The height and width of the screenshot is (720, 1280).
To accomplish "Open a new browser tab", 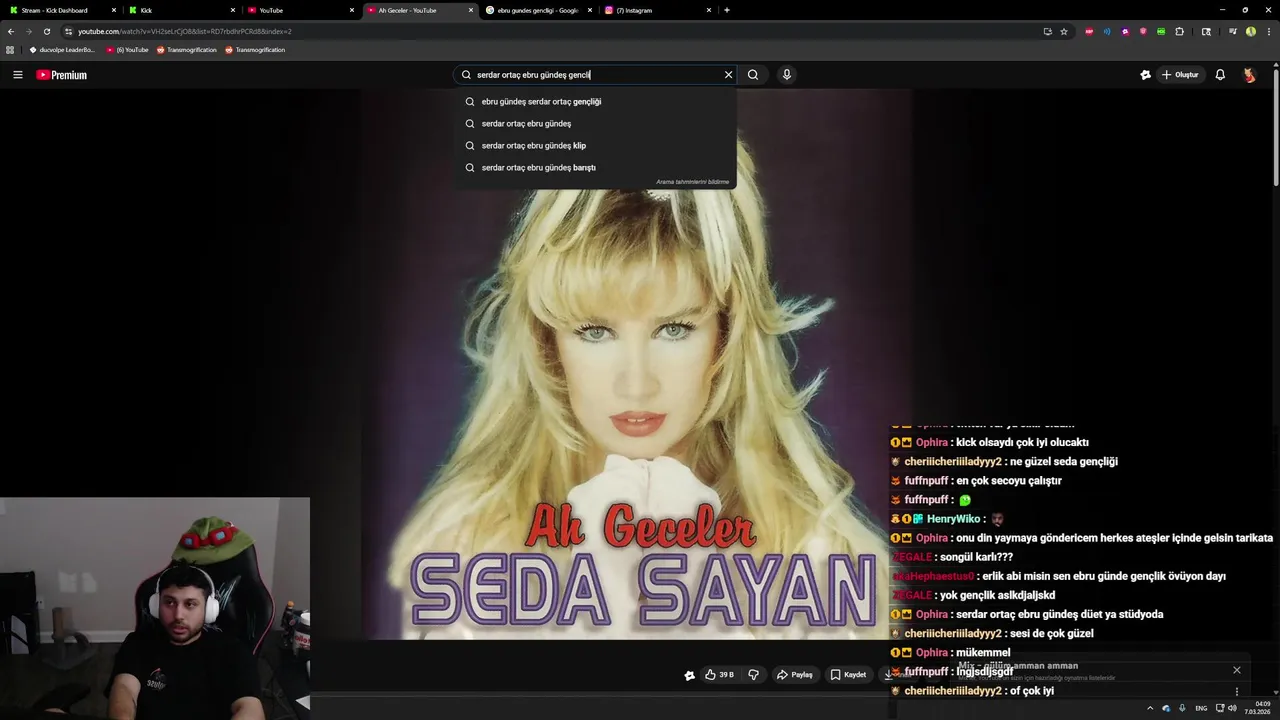I will (727, 10).
